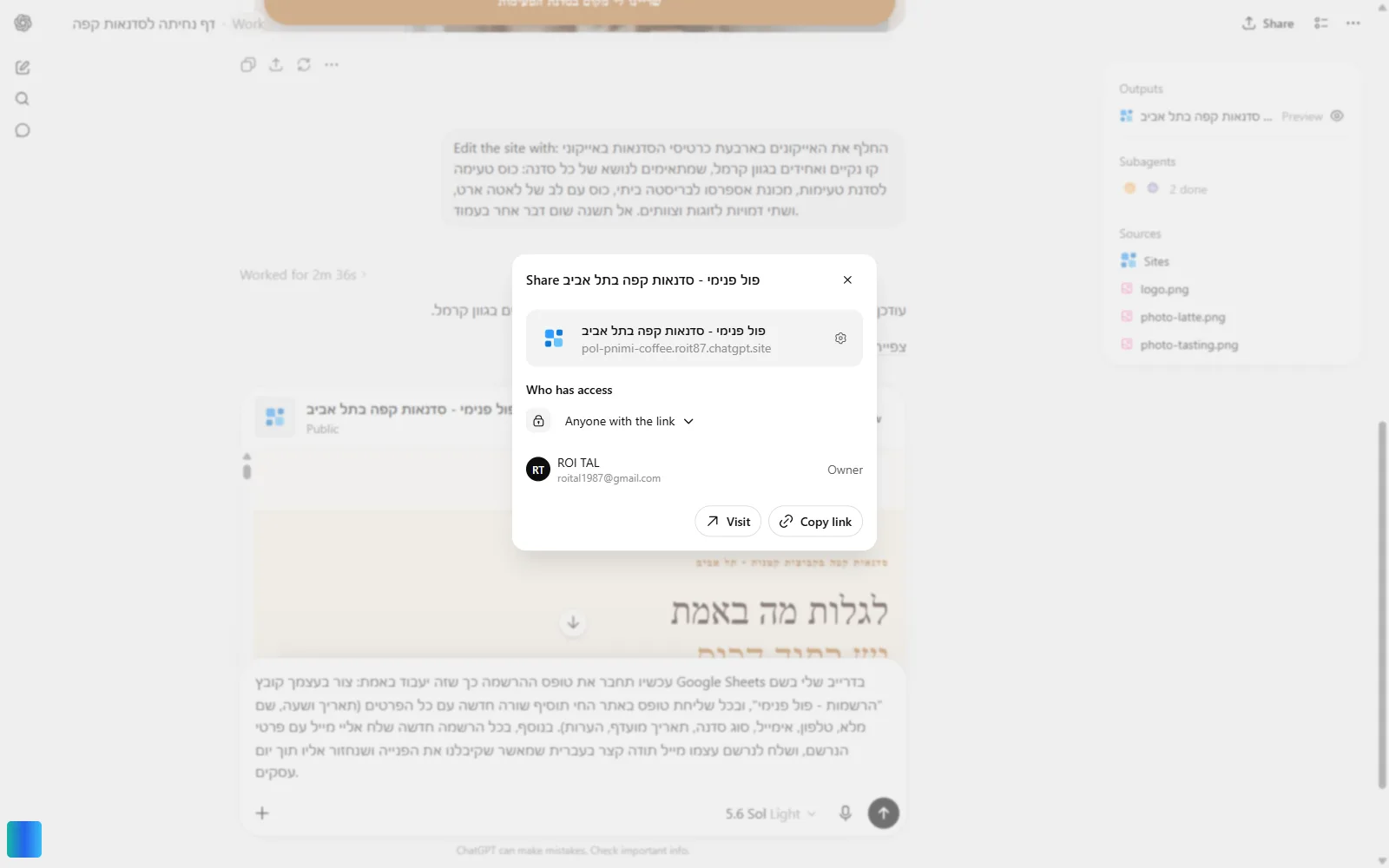
Task: Click the output site icon in Outputs
Action: click(x=1127, y=115)
